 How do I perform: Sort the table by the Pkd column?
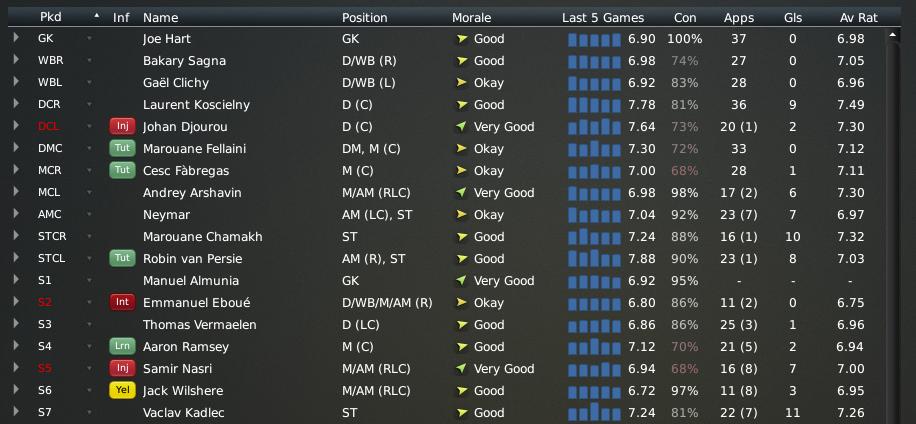point(51,18)
